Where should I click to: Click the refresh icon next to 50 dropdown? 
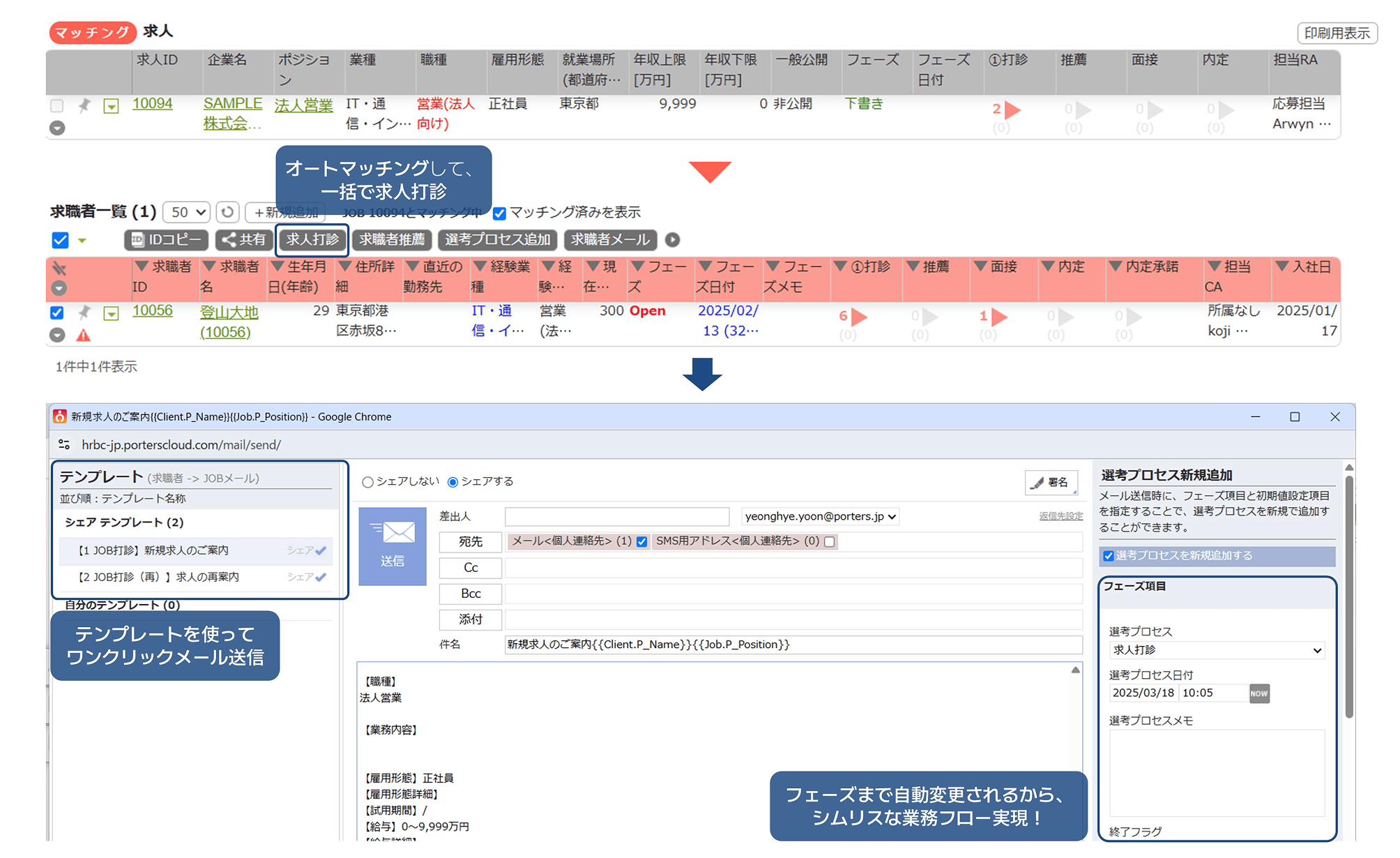(x=227, y=212)
